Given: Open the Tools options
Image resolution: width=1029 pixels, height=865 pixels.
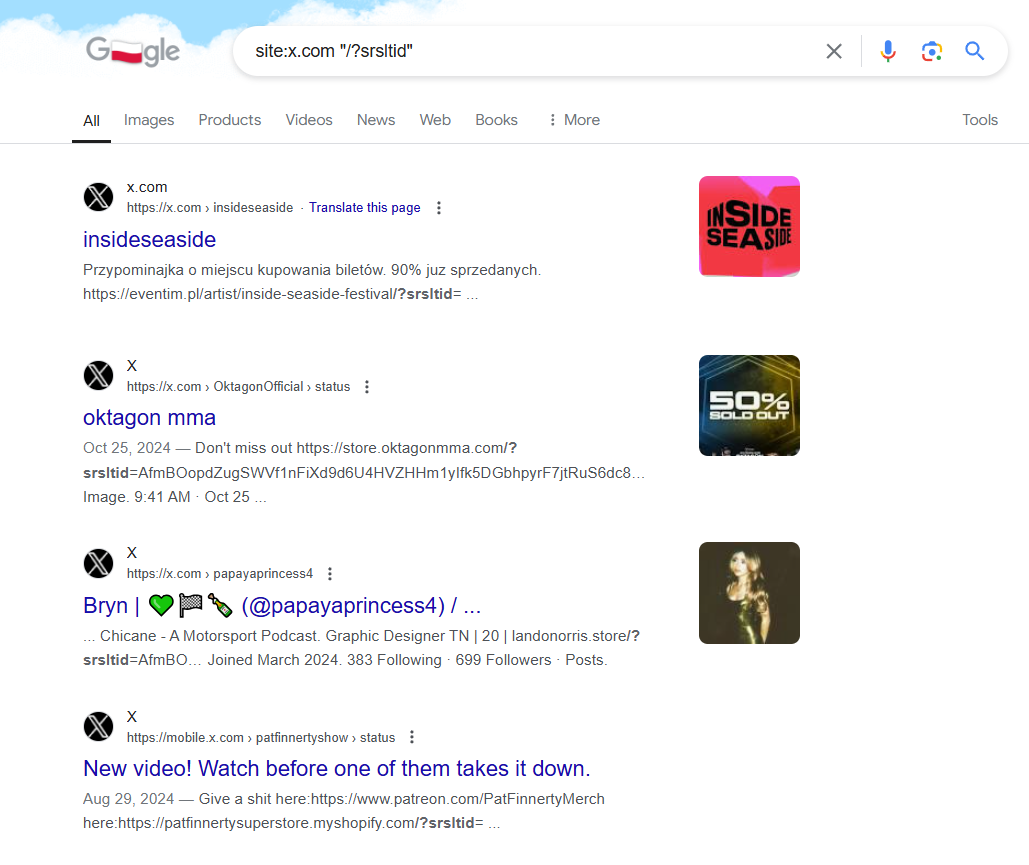Looking at the screenshot, I should tap(980, 120).
